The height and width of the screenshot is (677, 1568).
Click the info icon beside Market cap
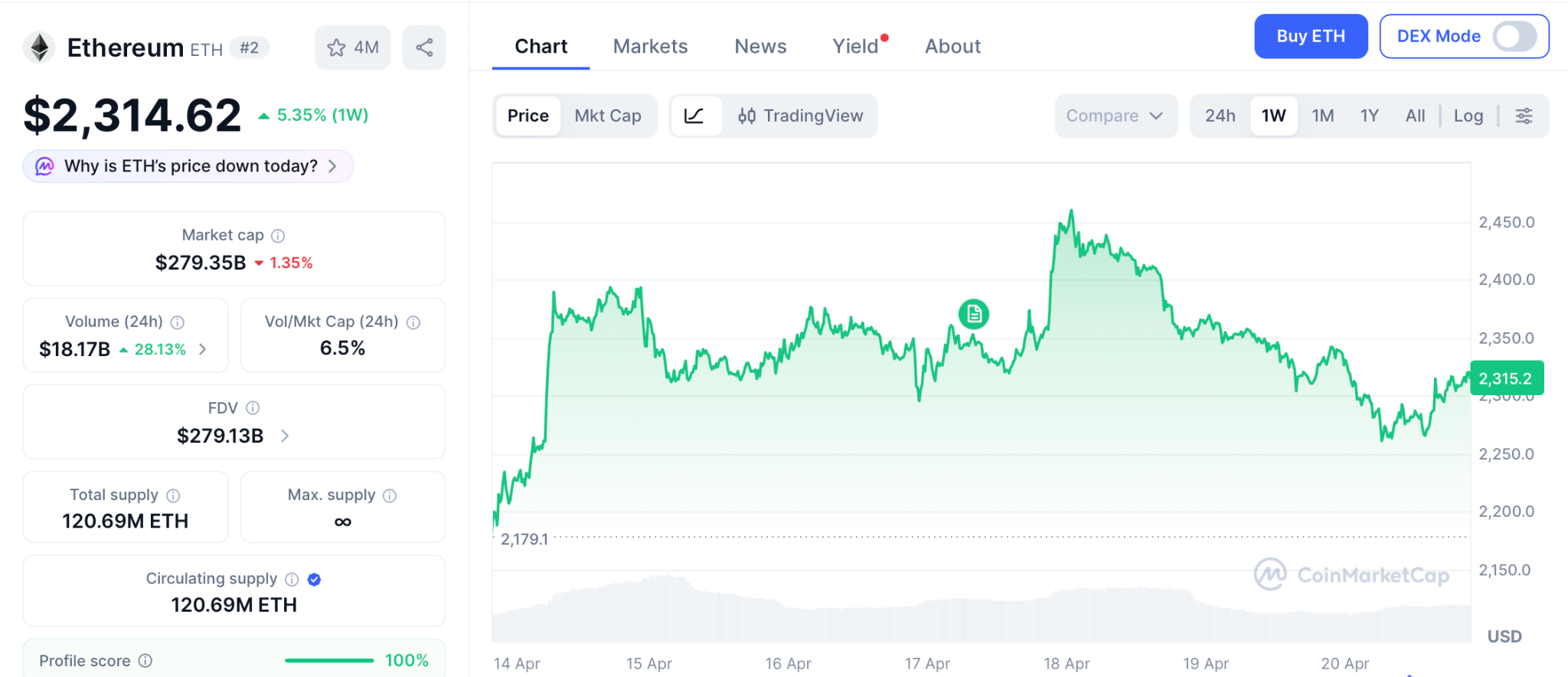[x=278, y=236]
